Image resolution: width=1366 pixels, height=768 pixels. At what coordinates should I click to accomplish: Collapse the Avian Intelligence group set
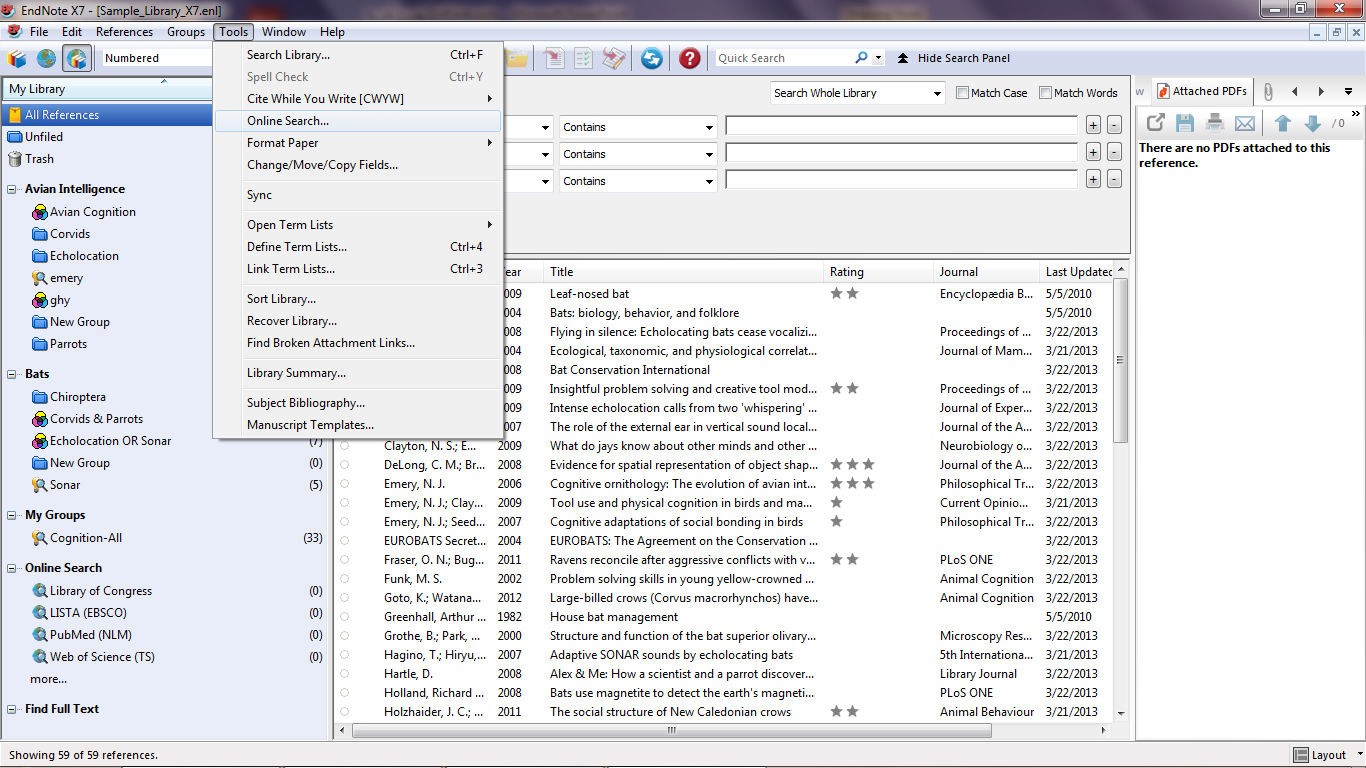[13, 189]
